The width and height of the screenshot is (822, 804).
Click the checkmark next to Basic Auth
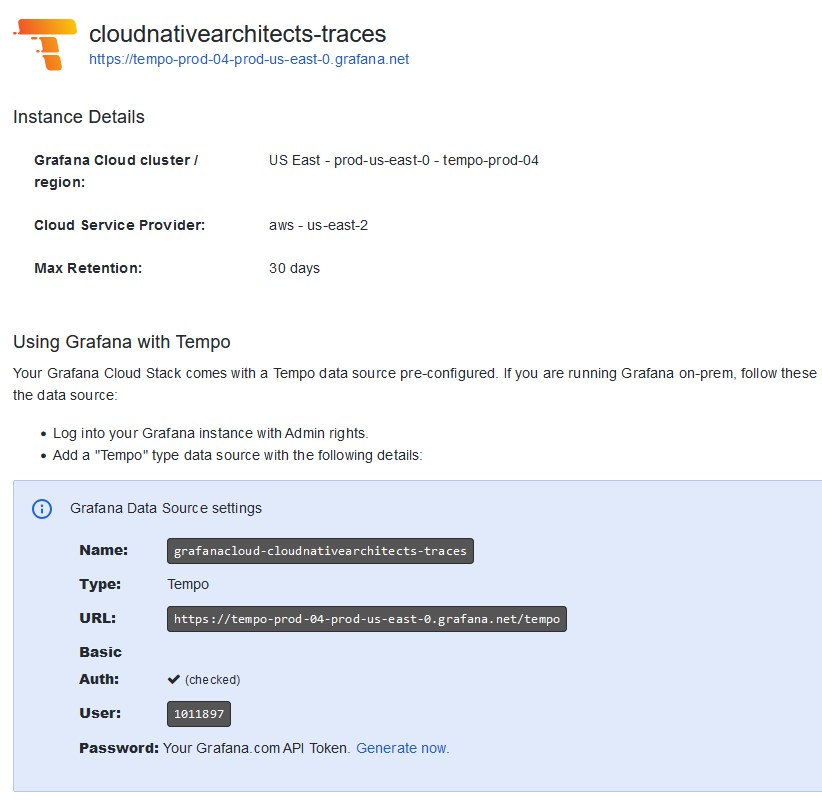(x=171, y=679)
